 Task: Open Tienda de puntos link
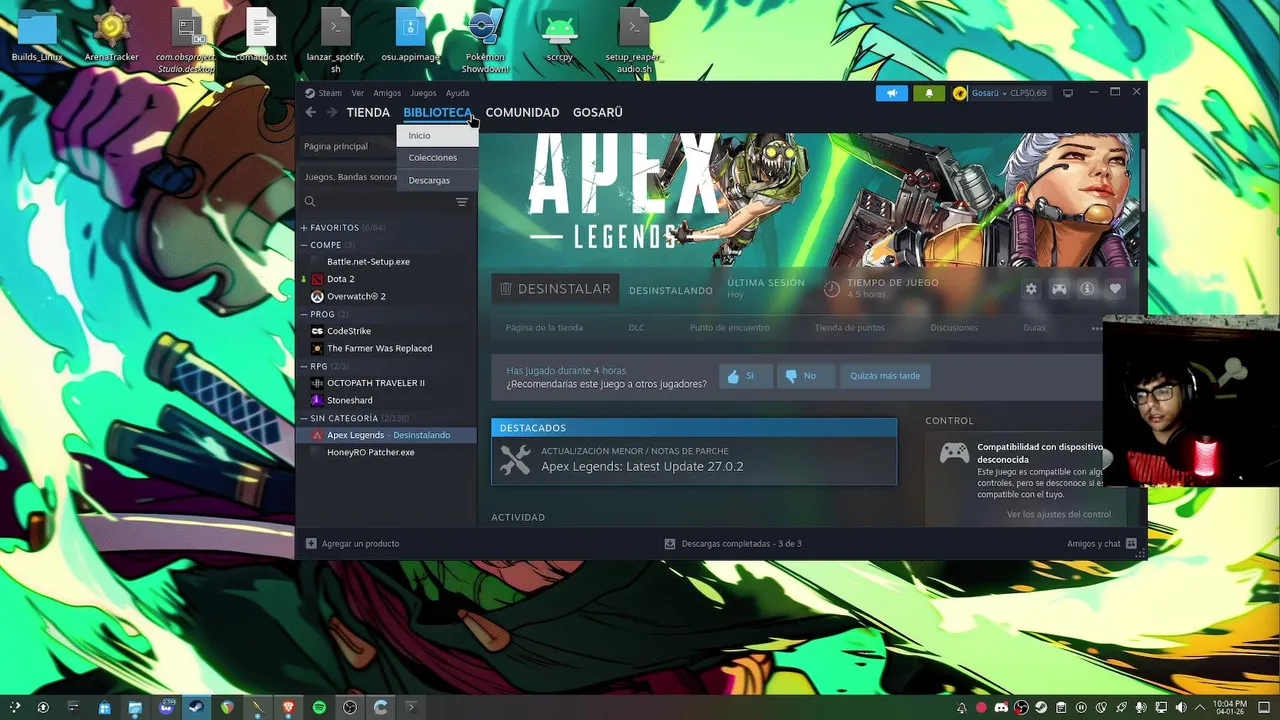tap(849, 328)
